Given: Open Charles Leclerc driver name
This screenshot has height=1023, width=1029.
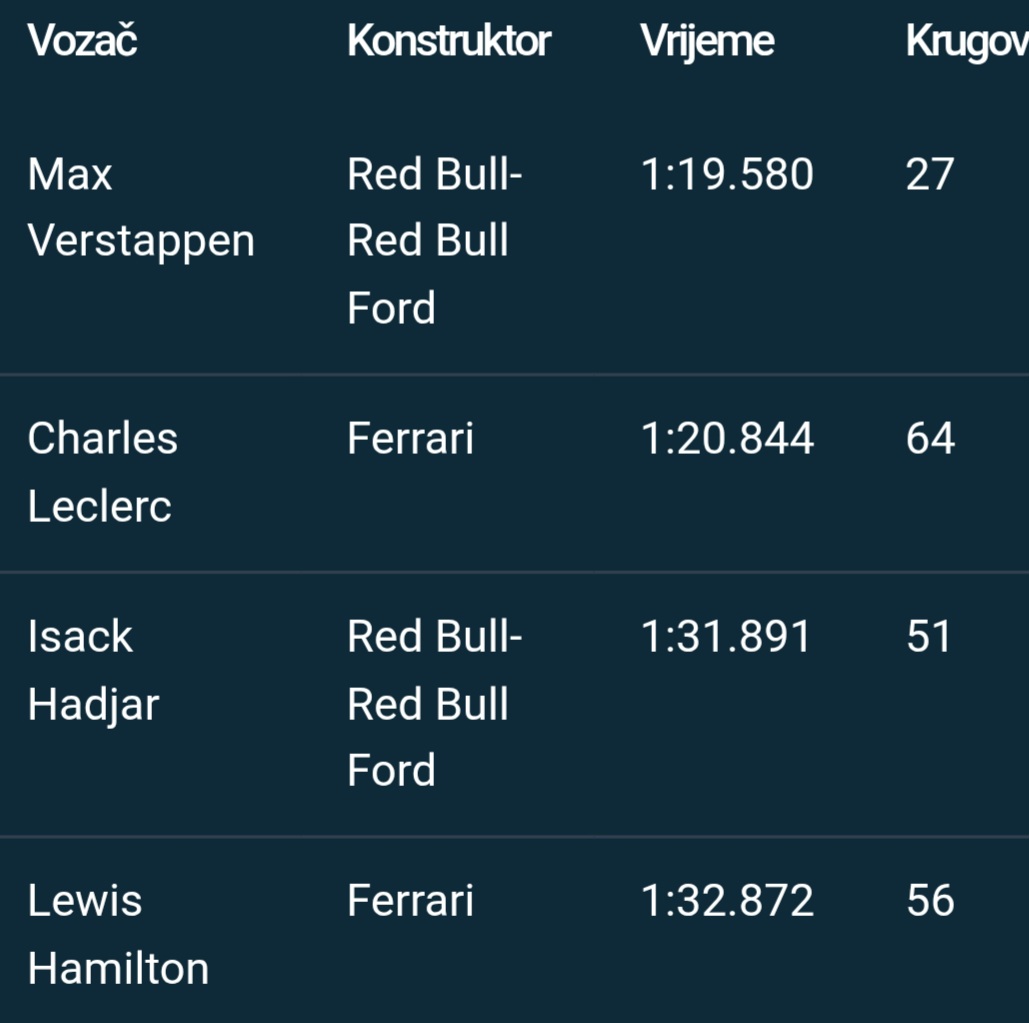Looking at the screenshot, I should click(103, 472).
